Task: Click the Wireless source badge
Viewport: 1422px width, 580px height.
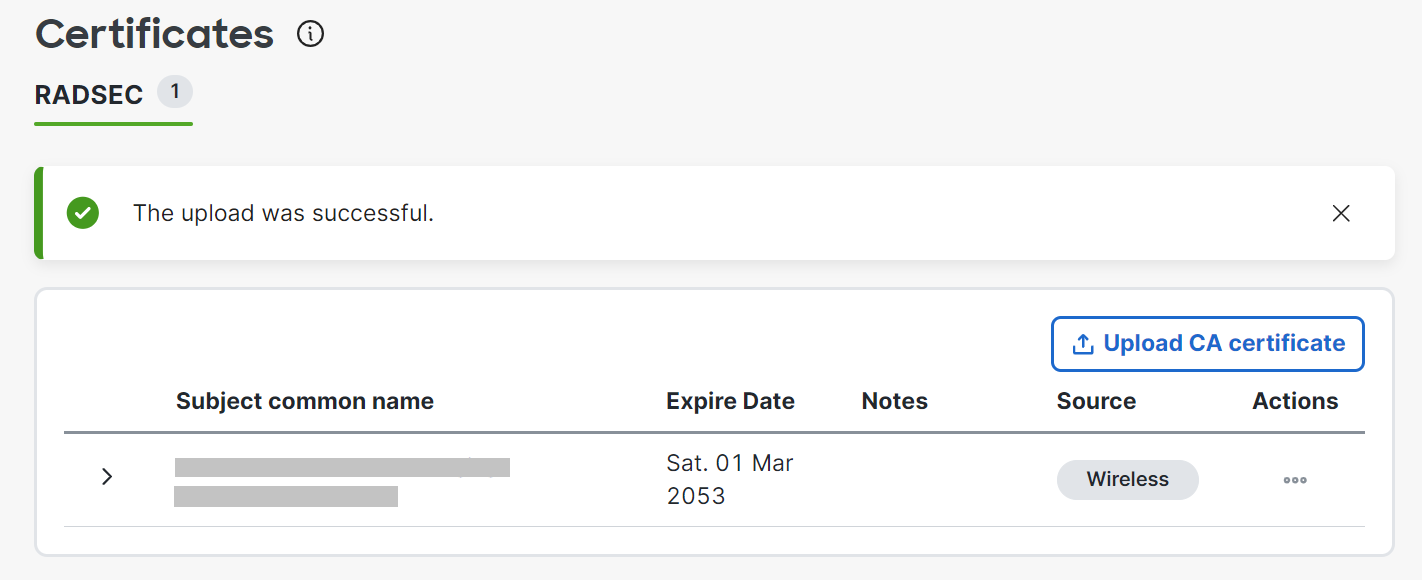Action: pos(1127,480)
